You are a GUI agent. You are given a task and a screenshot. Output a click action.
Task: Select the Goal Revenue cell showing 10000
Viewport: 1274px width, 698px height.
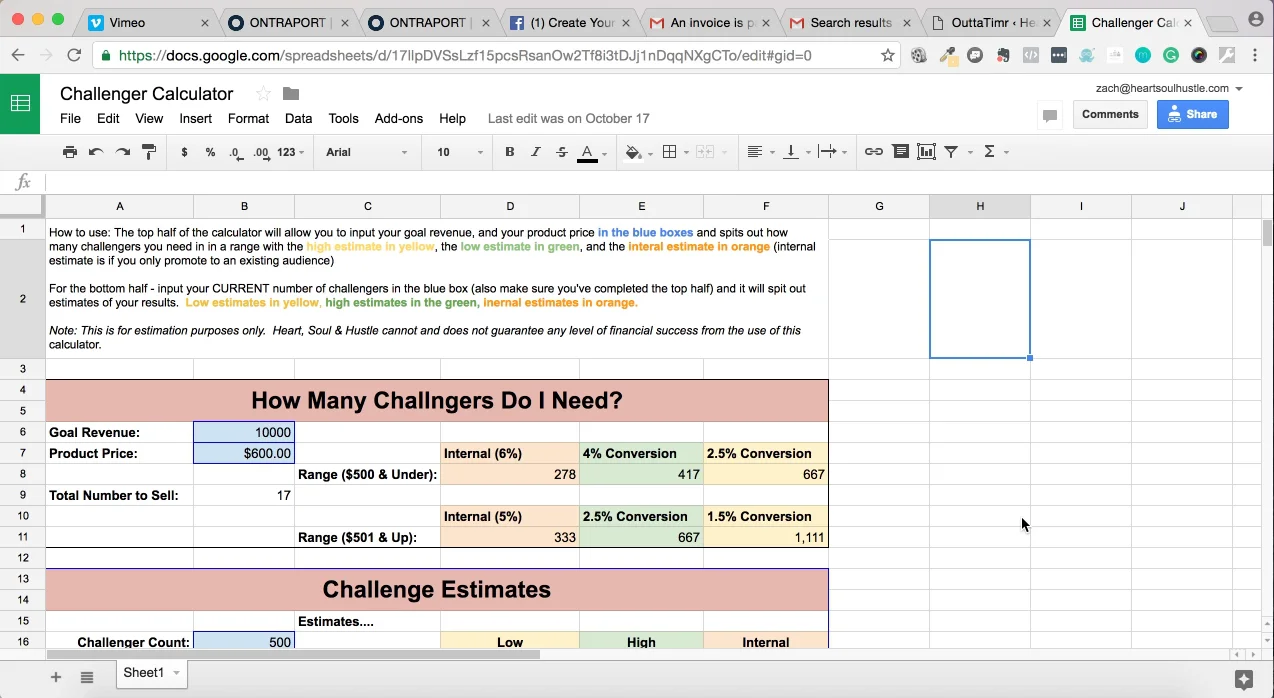244,432
